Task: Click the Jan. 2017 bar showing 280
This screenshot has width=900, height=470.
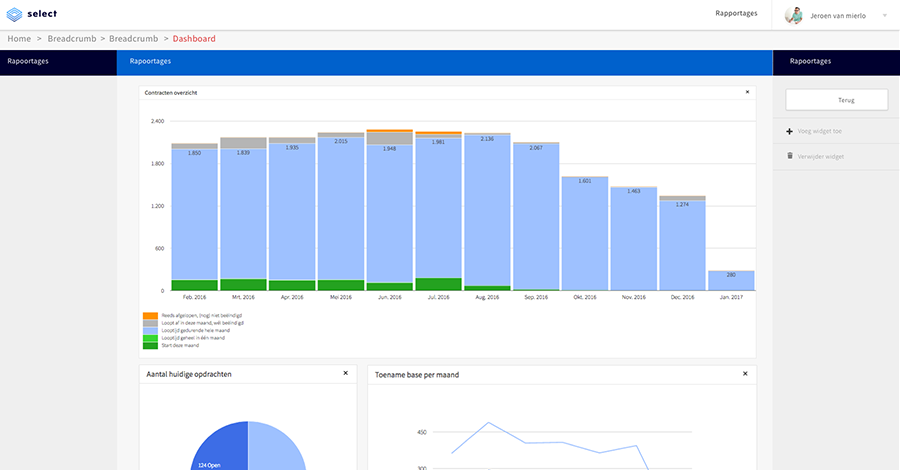Action: coord(731,280)
